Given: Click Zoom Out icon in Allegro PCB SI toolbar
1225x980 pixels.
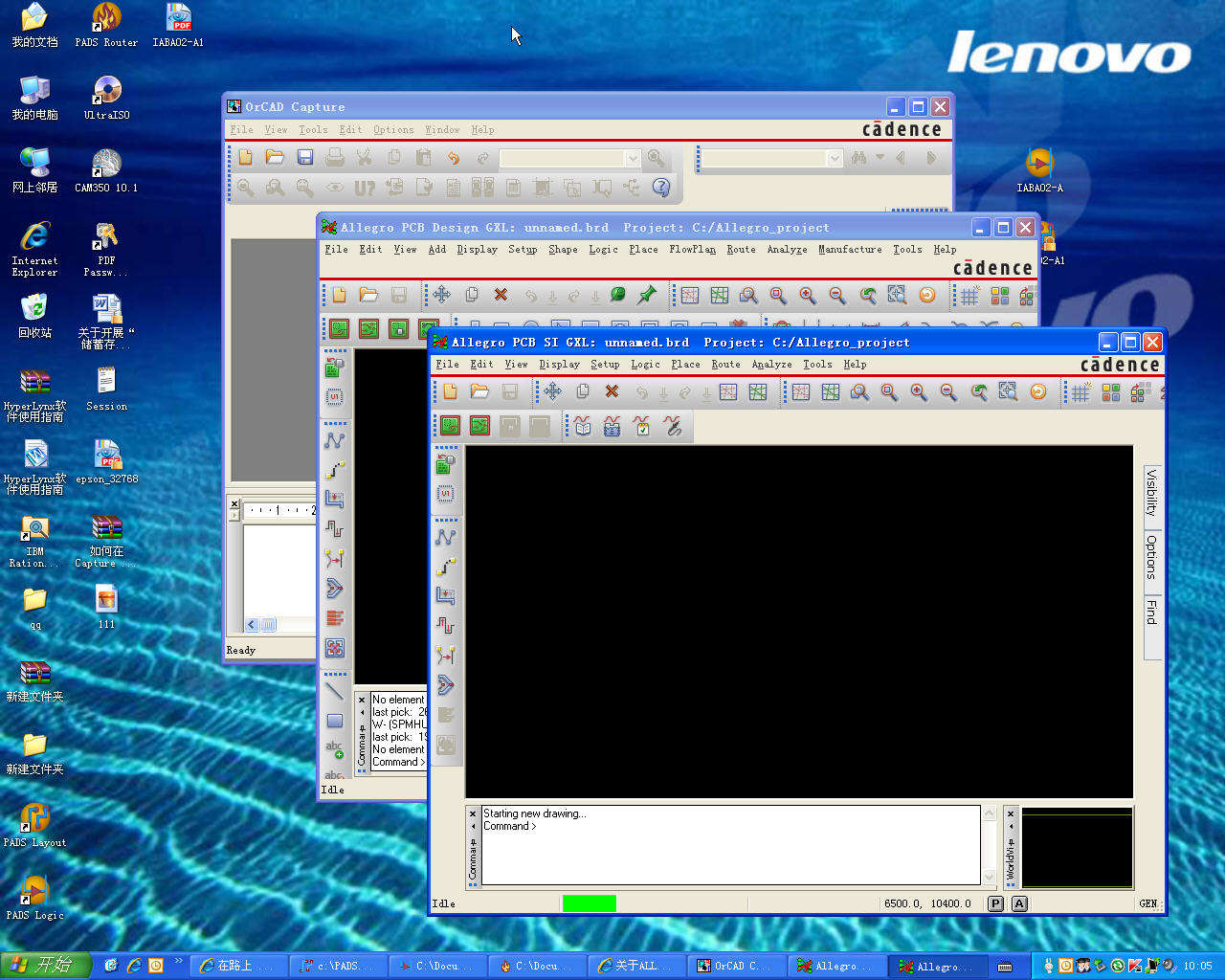Looking at the screenshot, I should click(x=948, y=391).
